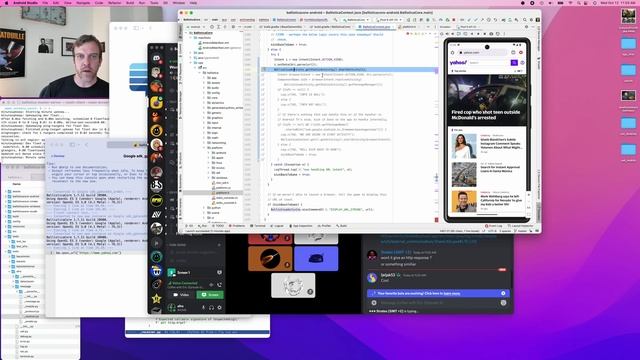Open the top desktop image file icon

(x=628, y=16)
